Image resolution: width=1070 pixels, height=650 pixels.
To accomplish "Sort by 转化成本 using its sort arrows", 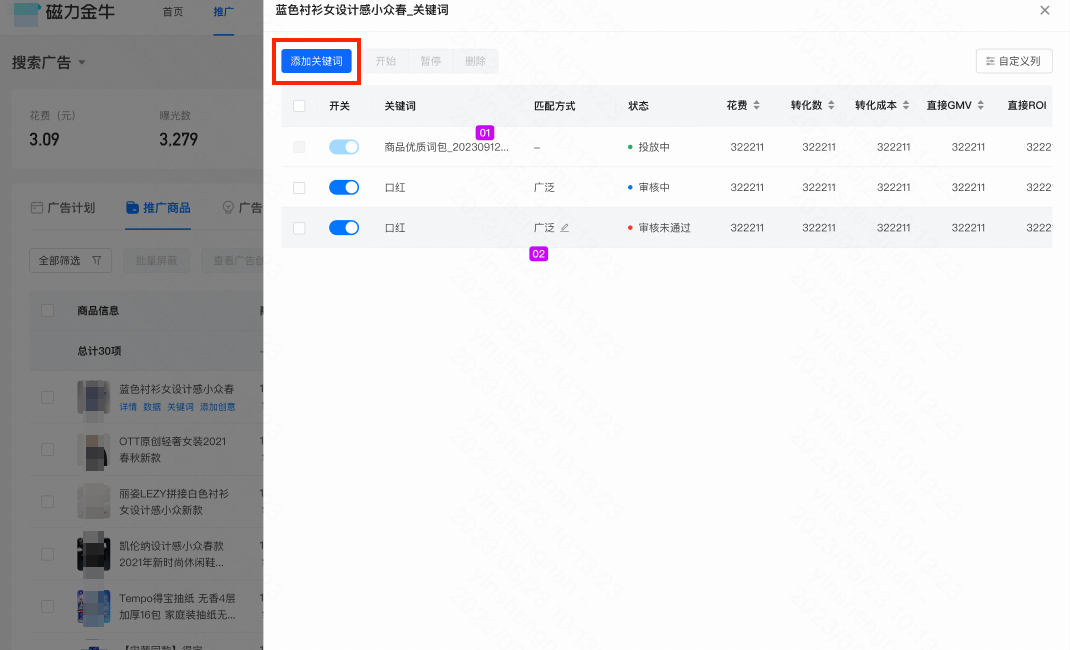I will 906,105.
